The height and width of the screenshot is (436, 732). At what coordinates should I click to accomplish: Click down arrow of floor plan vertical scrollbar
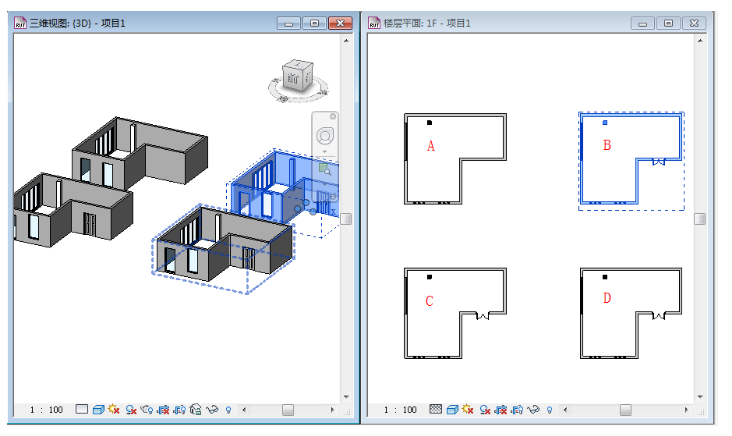click(700, 397)
